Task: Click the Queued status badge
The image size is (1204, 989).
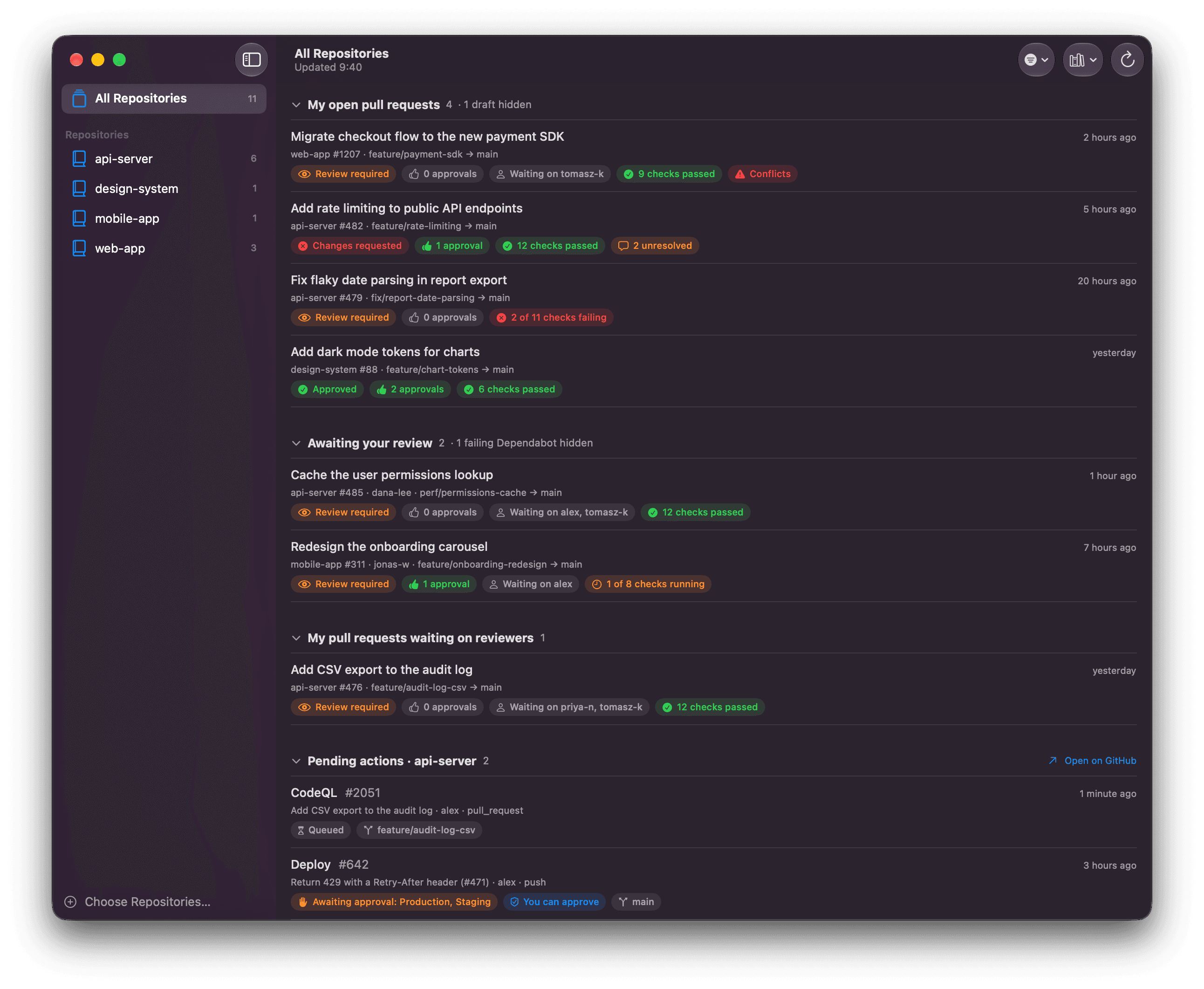Action: pyautogui.click(x=321, y=831)
